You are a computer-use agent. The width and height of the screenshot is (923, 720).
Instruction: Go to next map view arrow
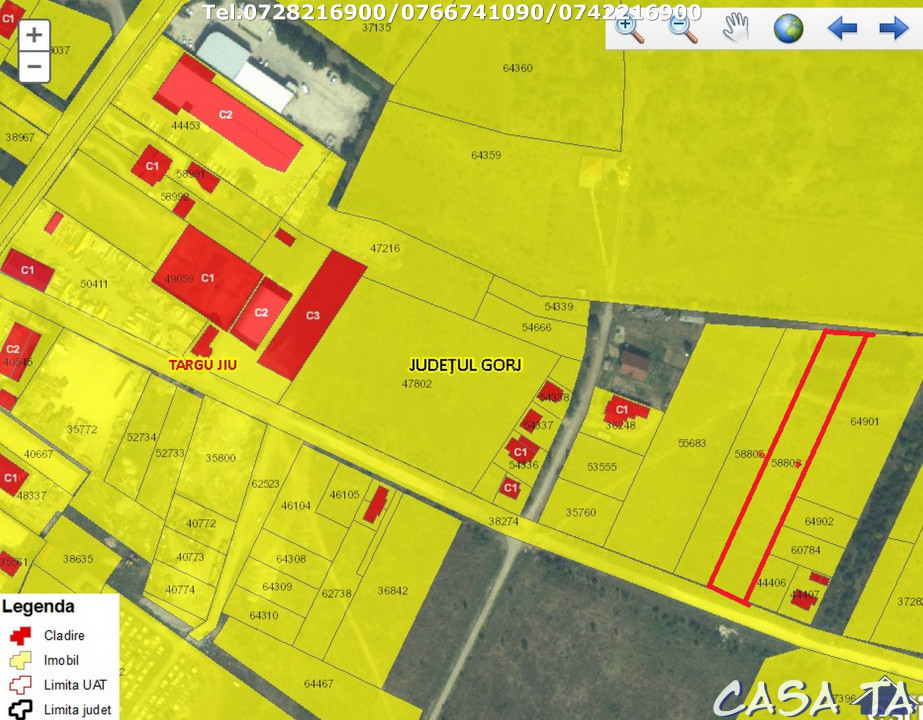tap(893, 28)
